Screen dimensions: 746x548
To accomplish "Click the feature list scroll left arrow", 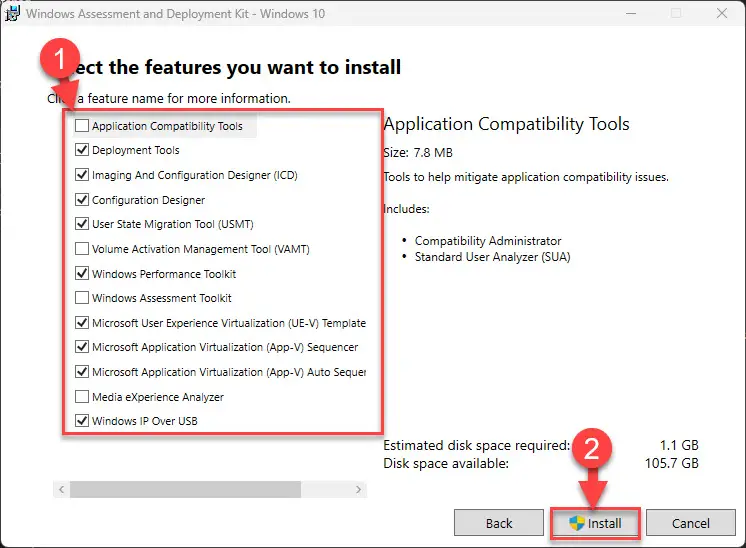I will [x=61, y=489].
